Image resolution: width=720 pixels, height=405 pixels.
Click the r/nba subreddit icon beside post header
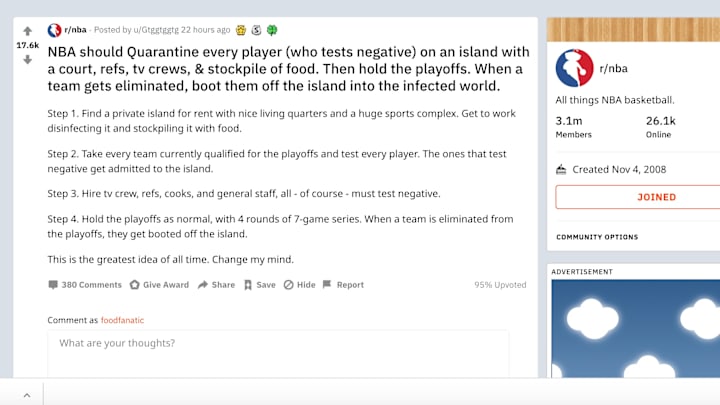(x=54, y=30)
